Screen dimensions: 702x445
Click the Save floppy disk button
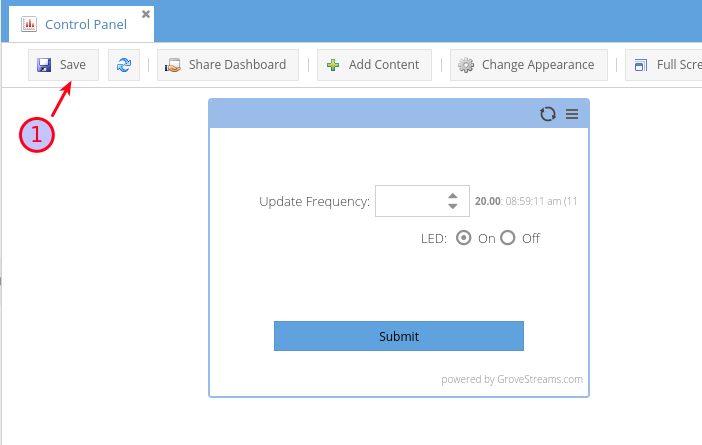[x=62, y=65]
